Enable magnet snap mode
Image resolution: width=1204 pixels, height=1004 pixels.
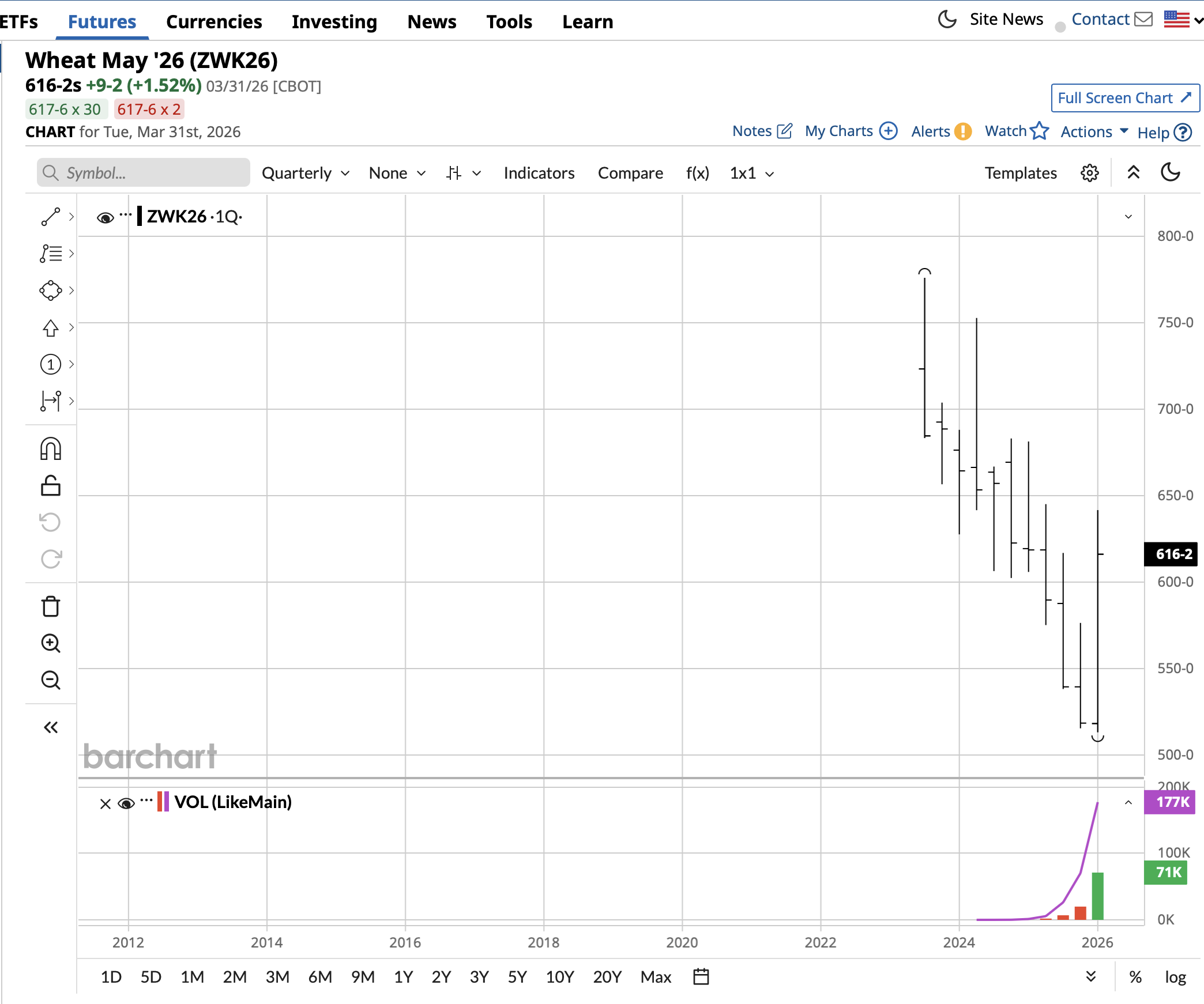51,449
